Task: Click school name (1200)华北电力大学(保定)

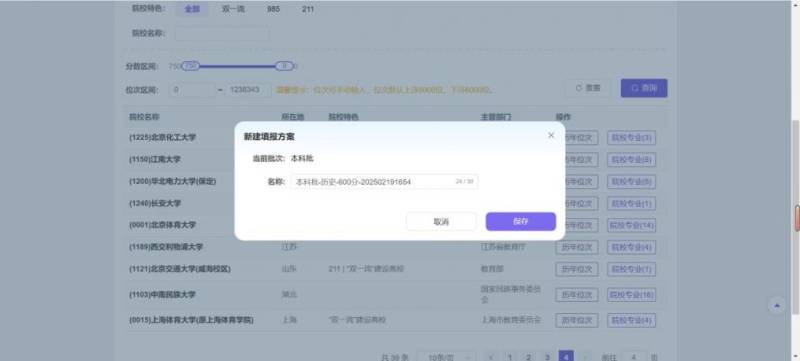Action: pos(172,182)
